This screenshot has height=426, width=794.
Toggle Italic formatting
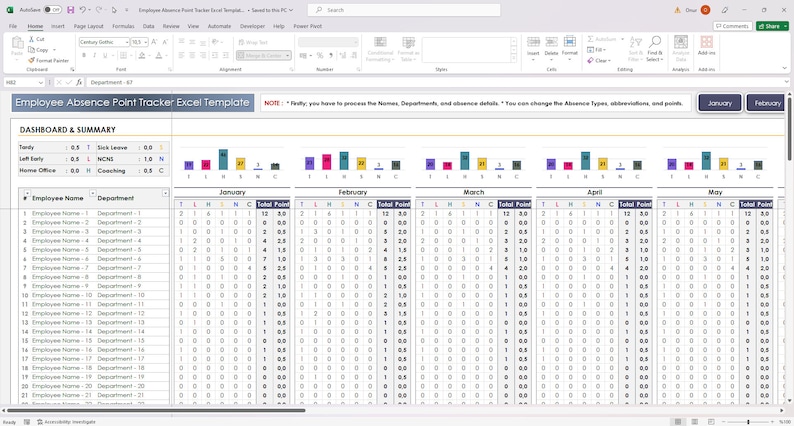coord(94,55)
